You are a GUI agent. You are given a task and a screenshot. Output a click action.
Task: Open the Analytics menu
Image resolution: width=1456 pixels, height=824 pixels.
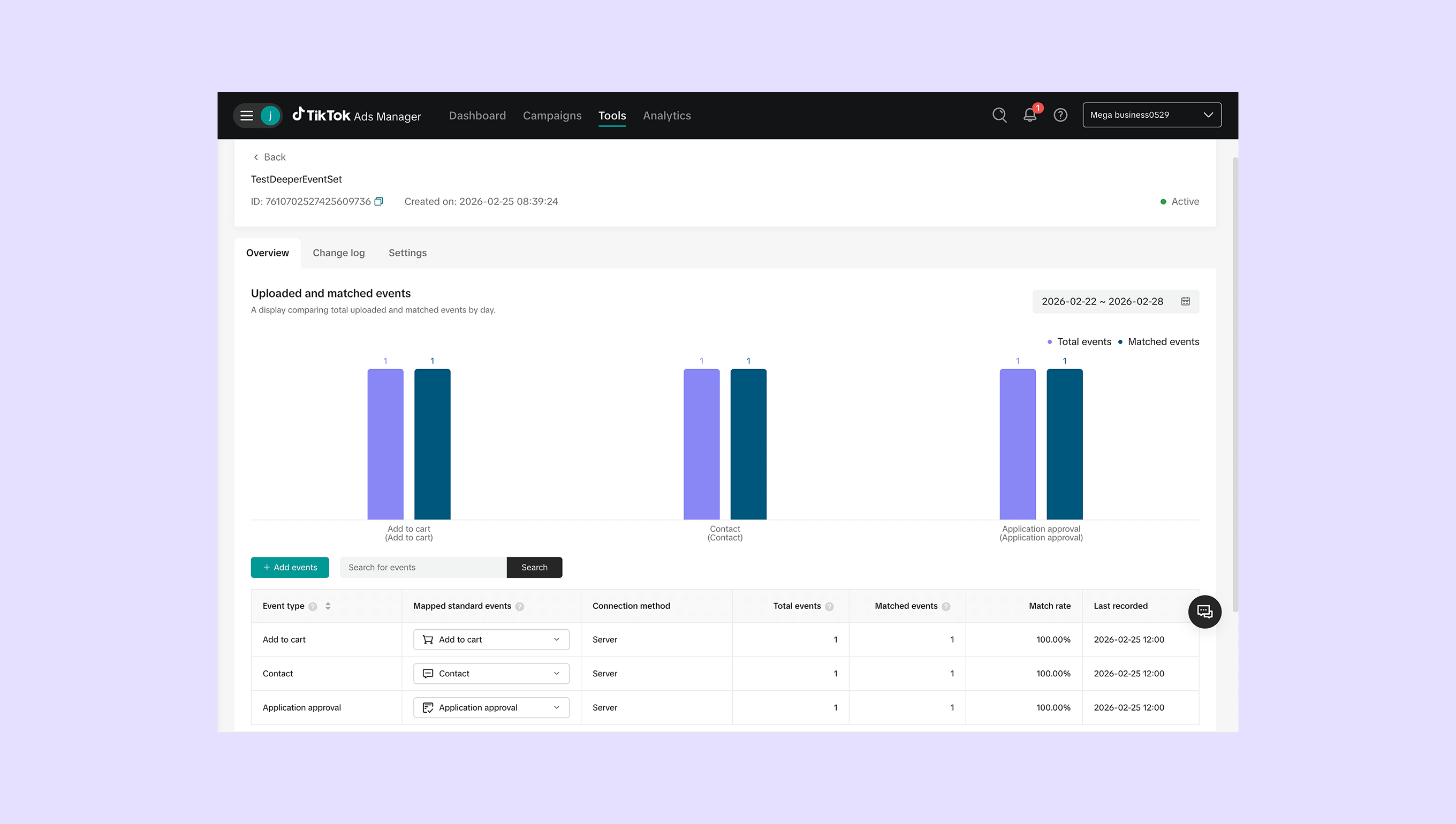(x=667, y=116)
